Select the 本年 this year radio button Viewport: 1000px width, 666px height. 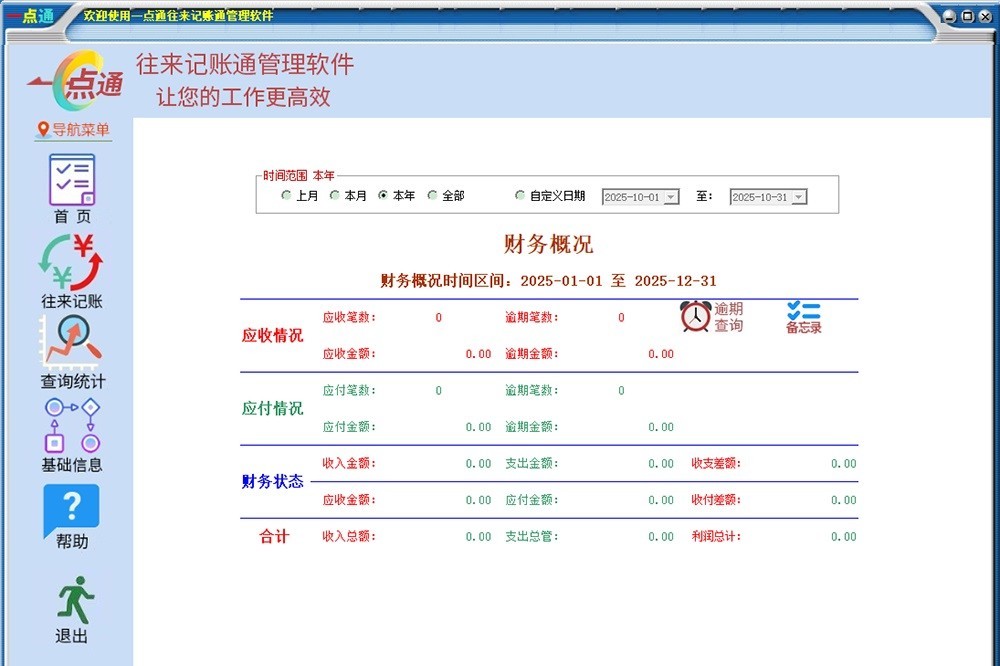[384, 196]
